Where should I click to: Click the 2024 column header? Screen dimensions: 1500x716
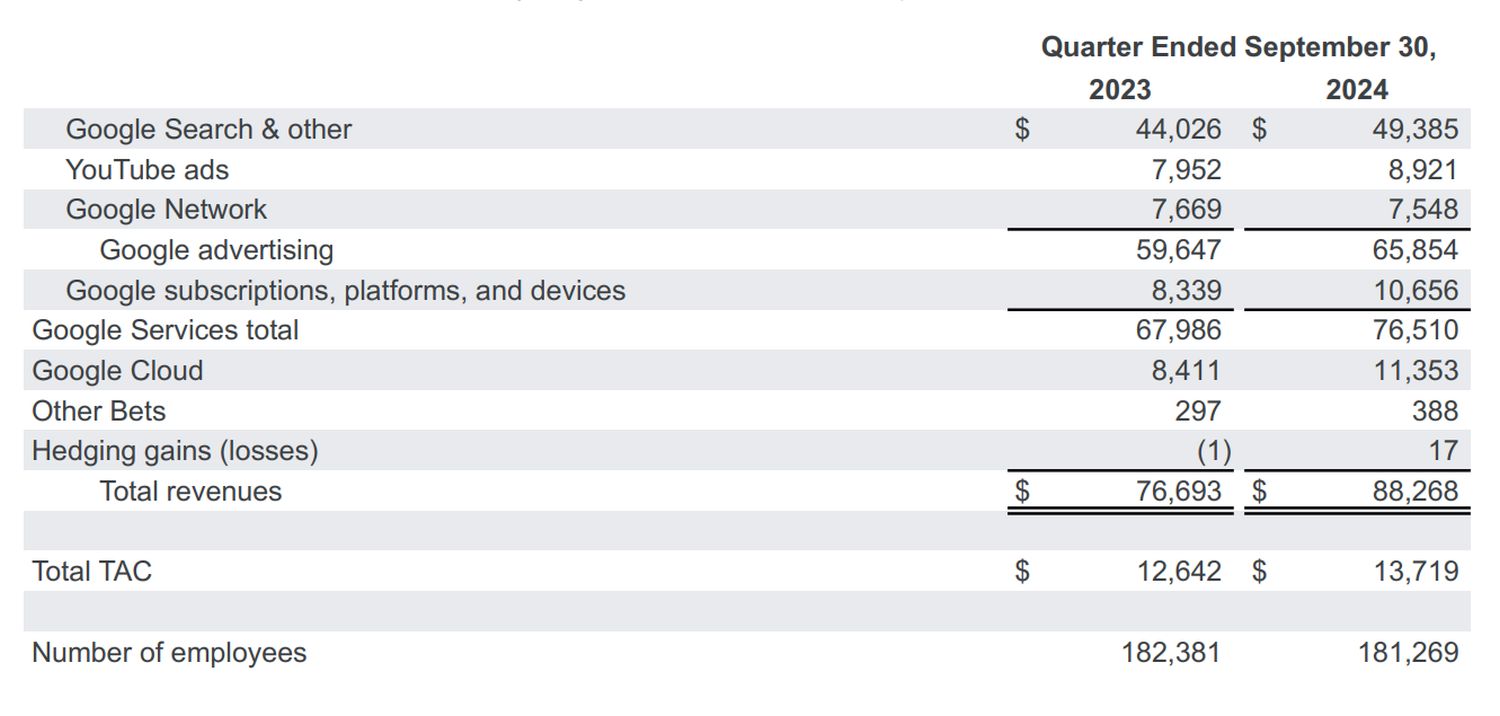click(x=1357, y=90)
